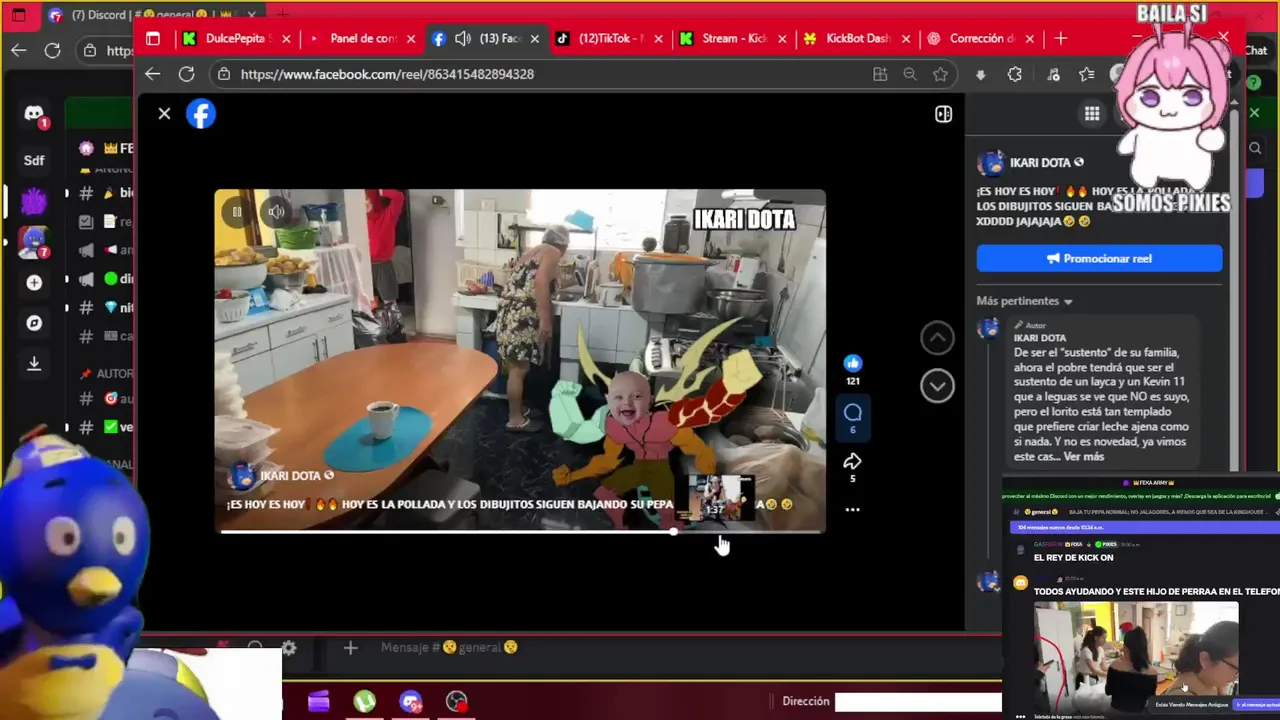Click the browser back arrow in the Facebook window

click(152, 74)
